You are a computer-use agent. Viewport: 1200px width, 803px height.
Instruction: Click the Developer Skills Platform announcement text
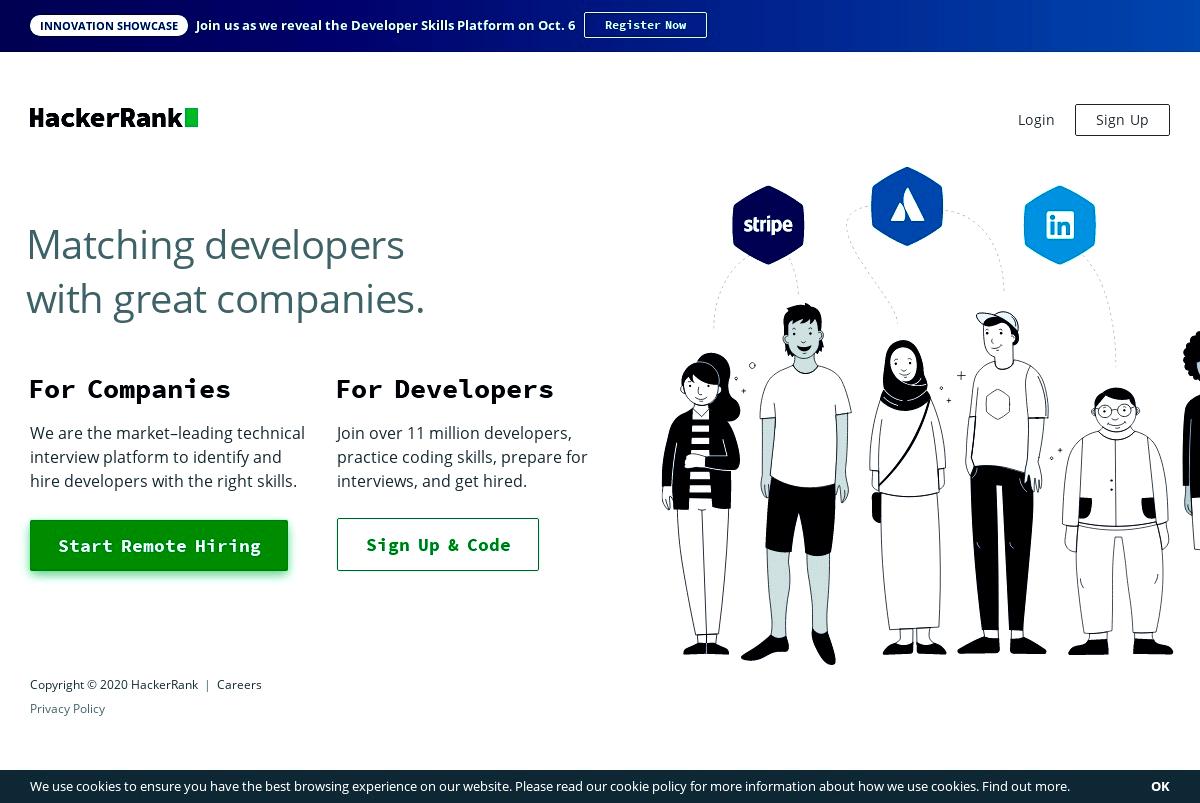[386, 26]
